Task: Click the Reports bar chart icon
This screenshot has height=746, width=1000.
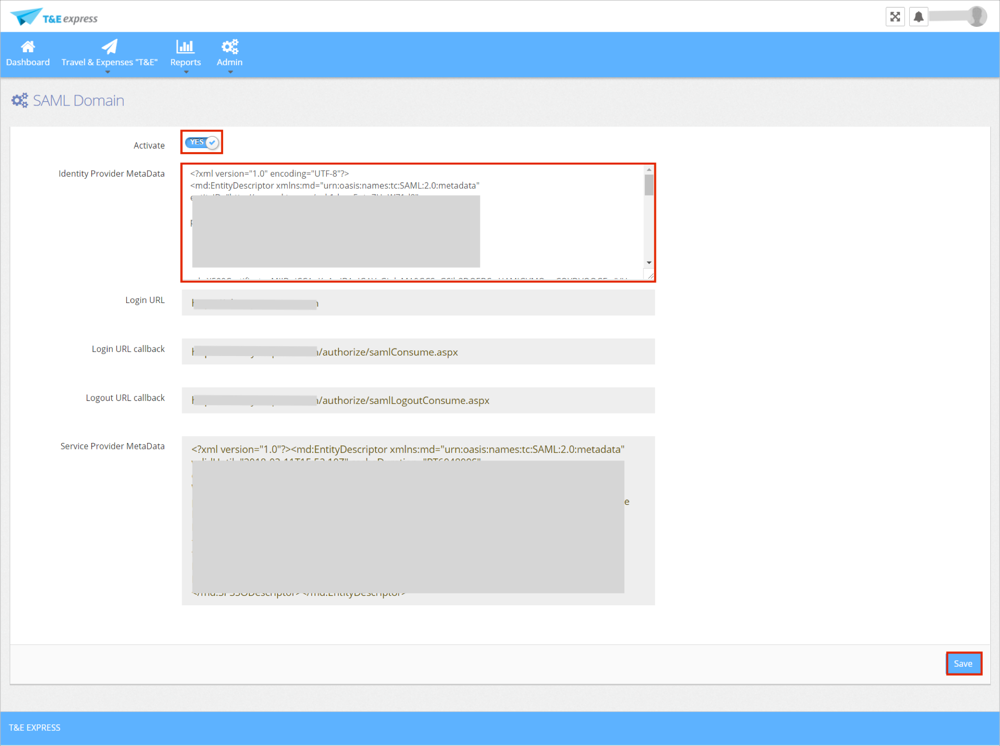Action: coord(185,46)
